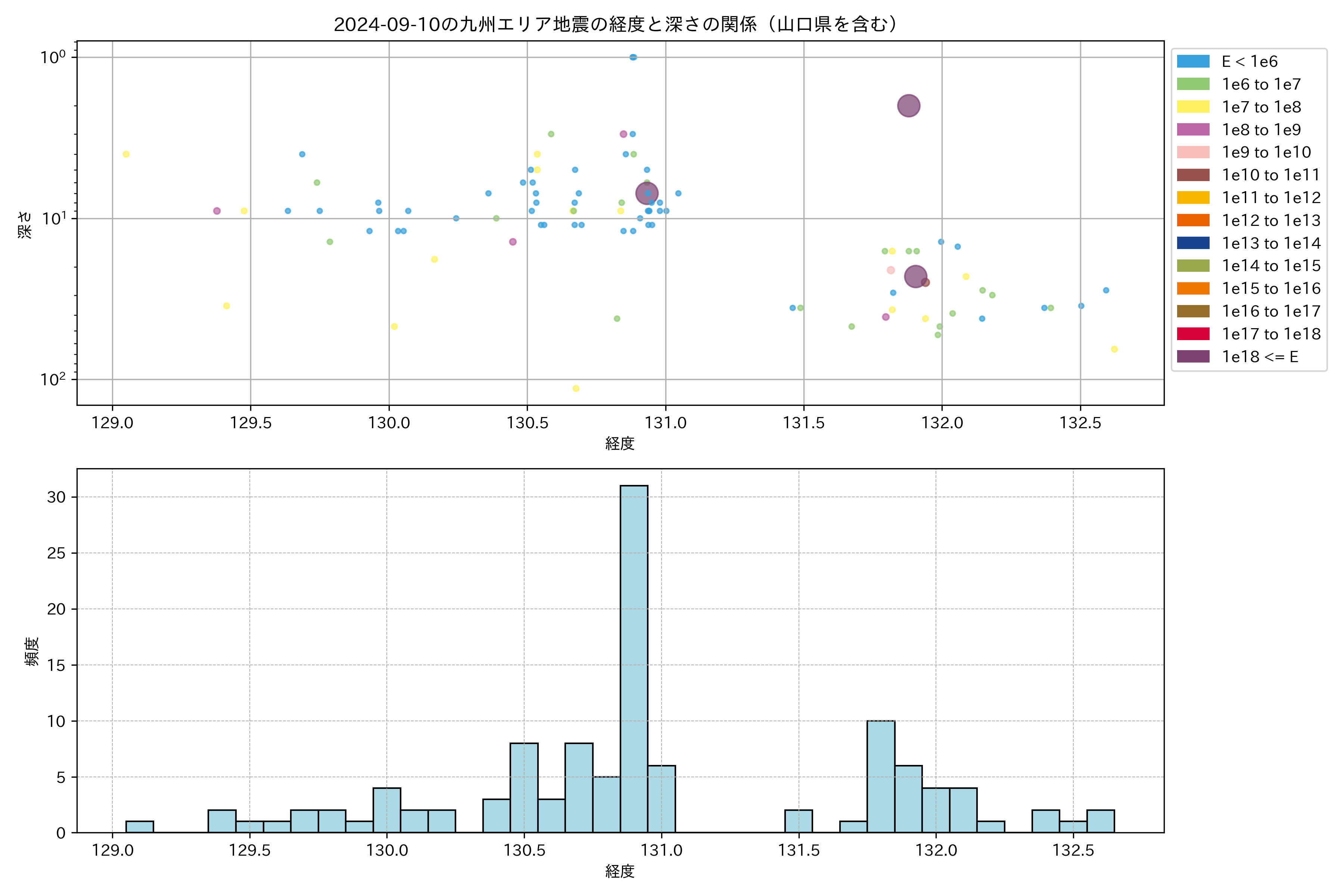
Task: Click the green '1e6 to 1e7' legend swatch
Action: coord(1192,85)
